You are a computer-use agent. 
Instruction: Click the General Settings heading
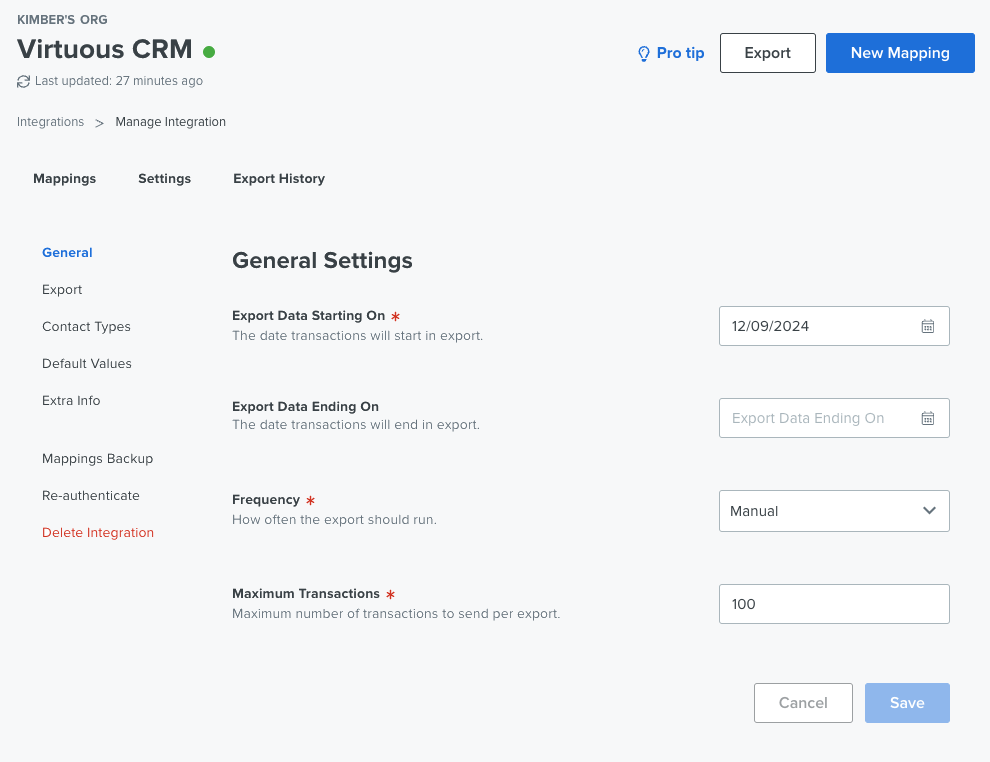[x=323, y=261]
